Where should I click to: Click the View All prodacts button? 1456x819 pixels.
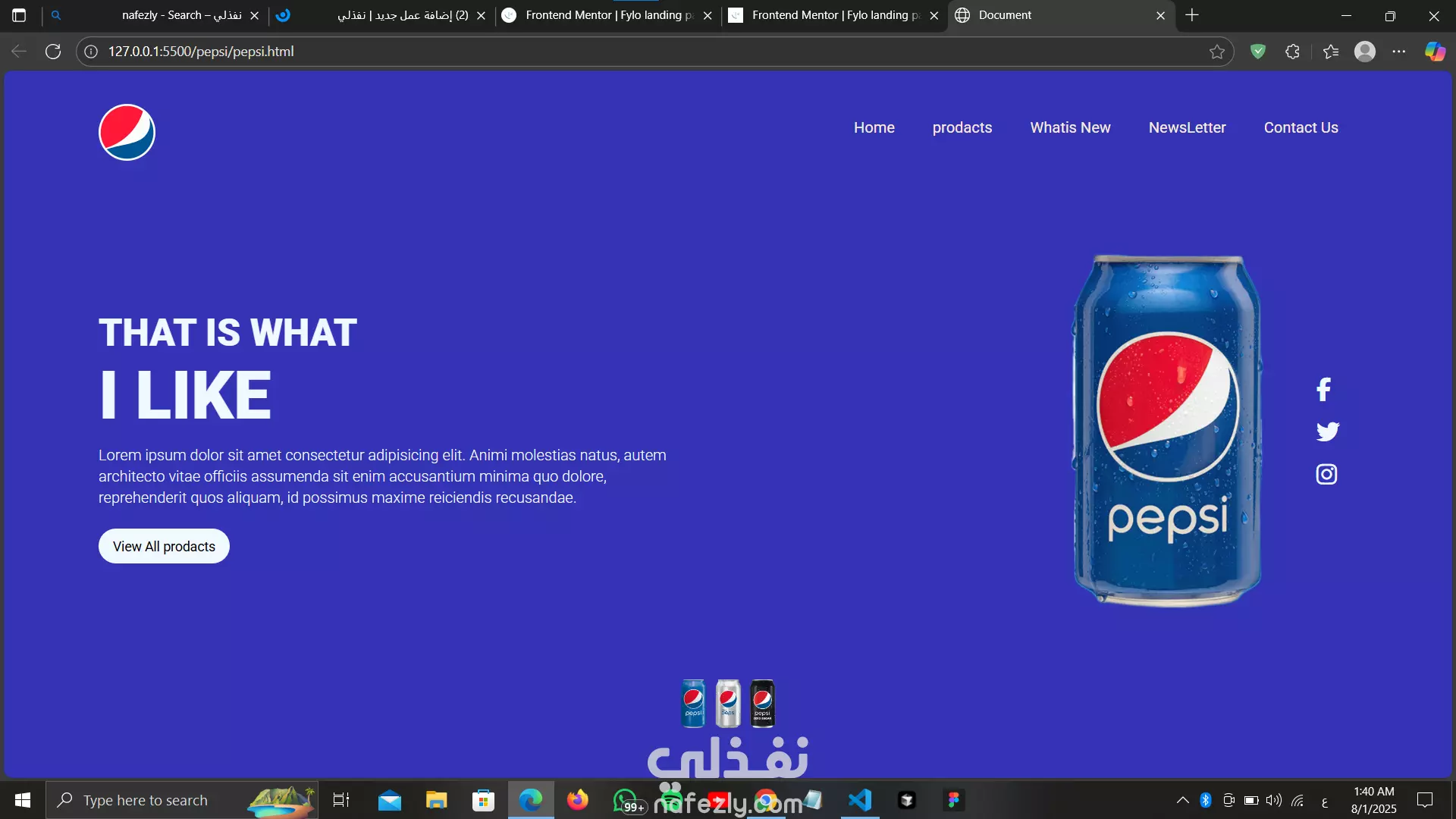(164, 546)
